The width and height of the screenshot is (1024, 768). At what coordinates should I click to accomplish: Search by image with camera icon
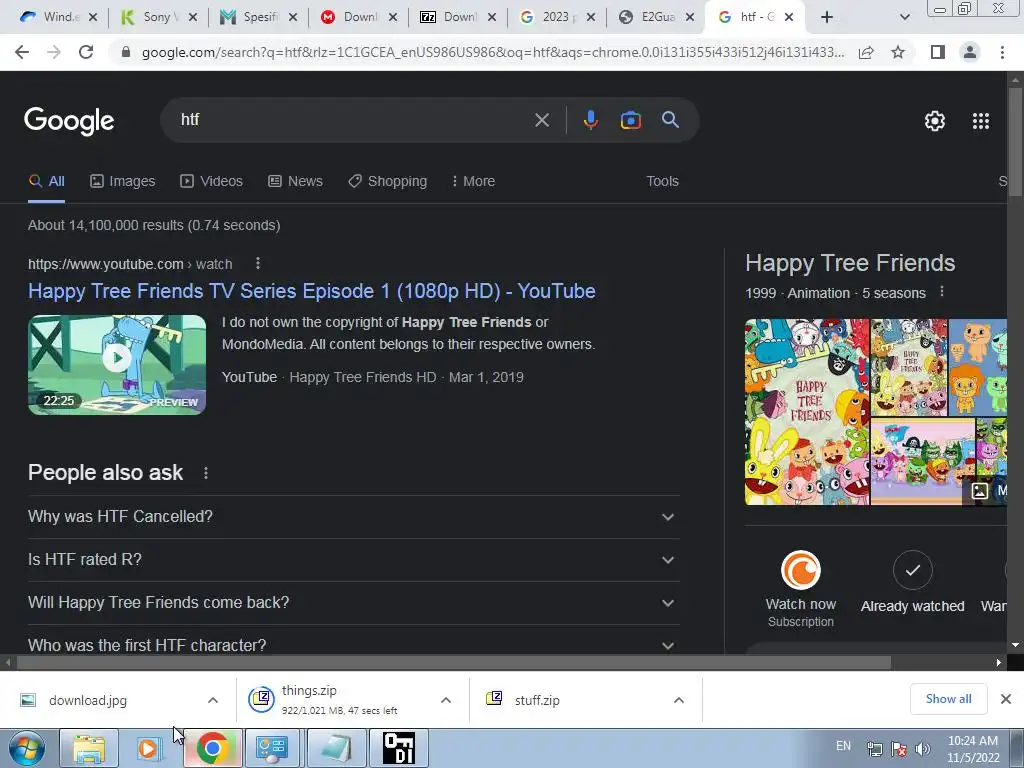click(630, 120)
